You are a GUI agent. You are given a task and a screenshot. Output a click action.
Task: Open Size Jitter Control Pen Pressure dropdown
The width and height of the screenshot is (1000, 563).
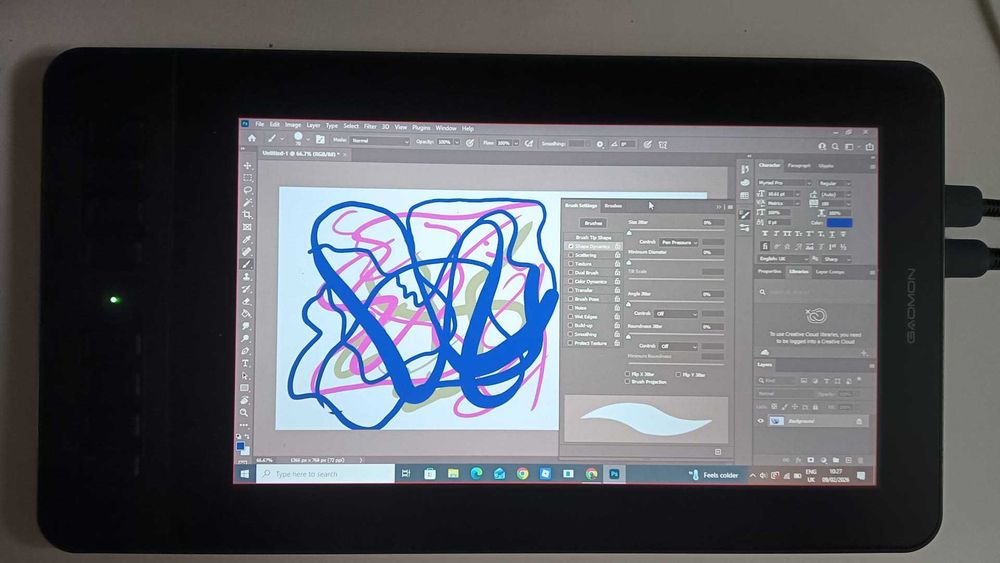679,242
